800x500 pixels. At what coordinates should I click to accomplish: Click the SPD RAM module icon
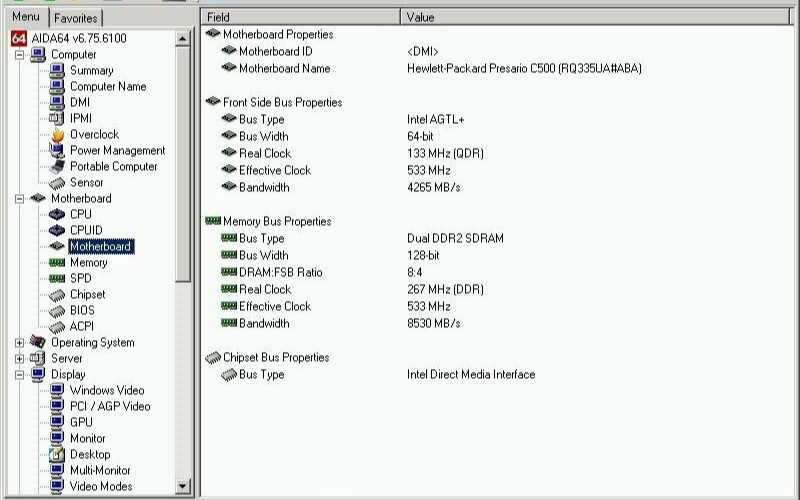(x=57, y=278)
